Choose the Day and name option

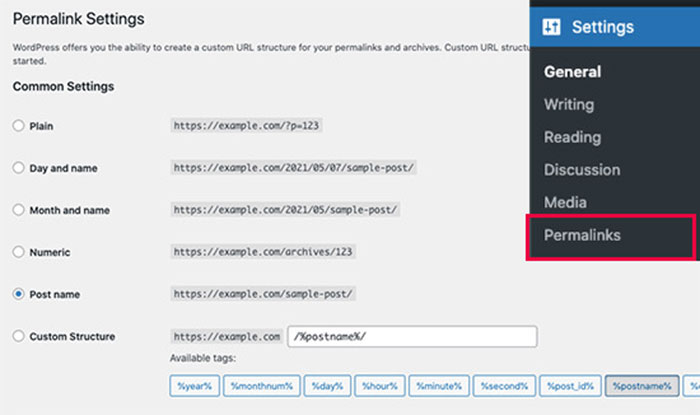coord(19,168)
